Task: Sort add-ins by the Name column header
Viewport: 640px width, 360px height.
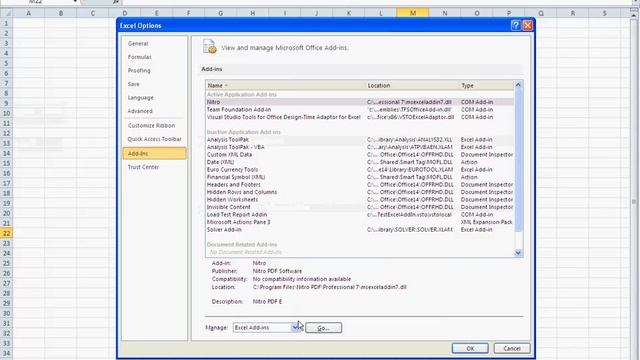Action: [x=285, y=85]
